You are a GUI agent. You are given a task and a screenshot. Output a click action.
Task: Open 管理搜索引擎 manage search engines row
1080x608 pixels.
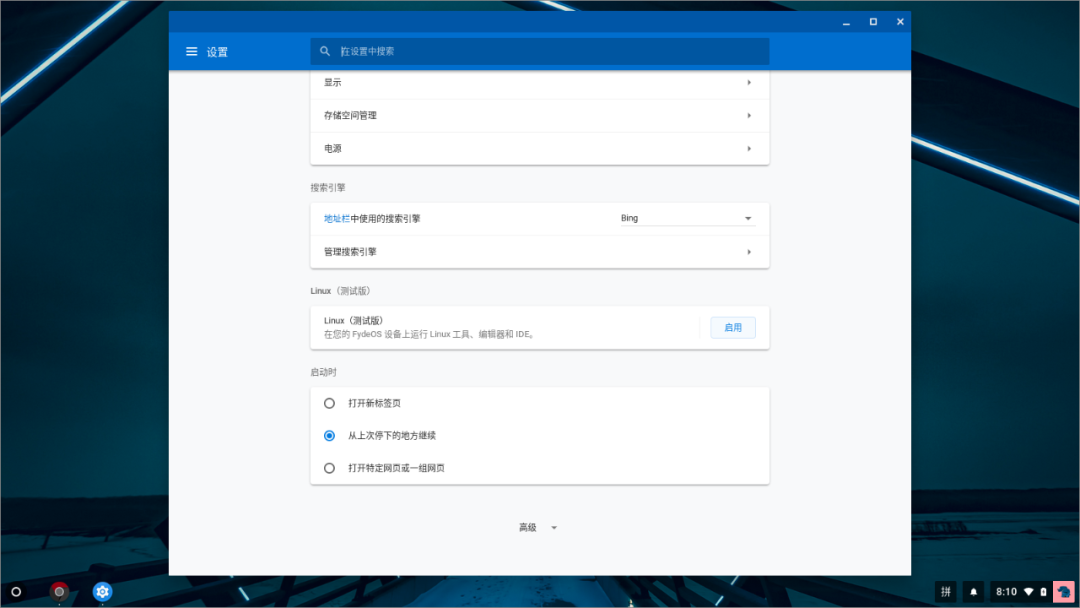pos(539,252)
